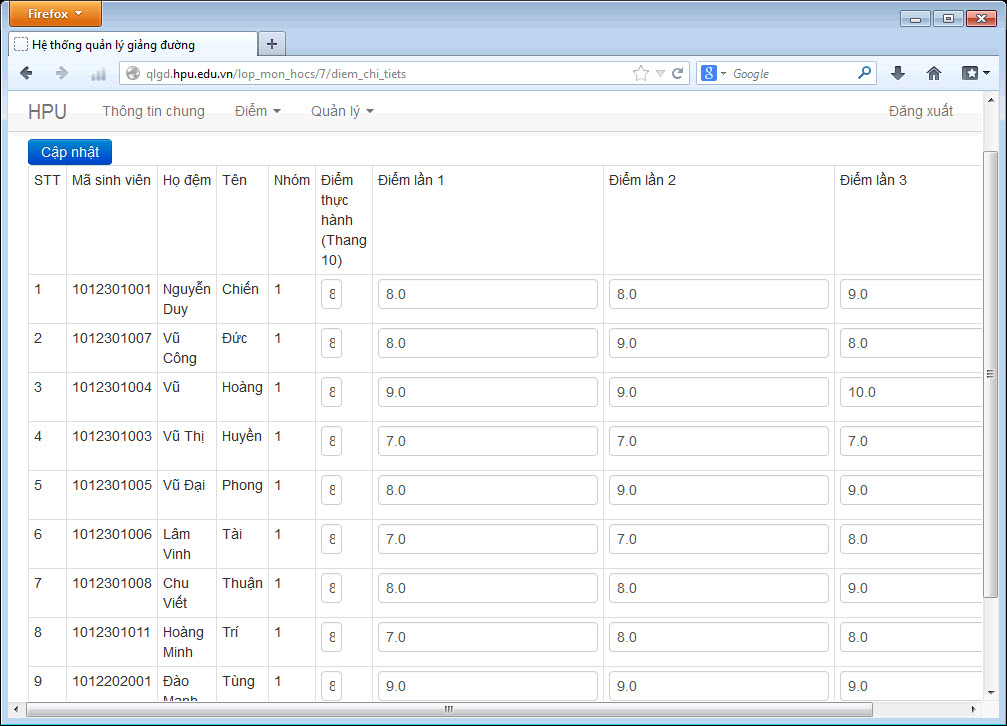
Task: Go to the Home page icon
Action: (934, 73)
